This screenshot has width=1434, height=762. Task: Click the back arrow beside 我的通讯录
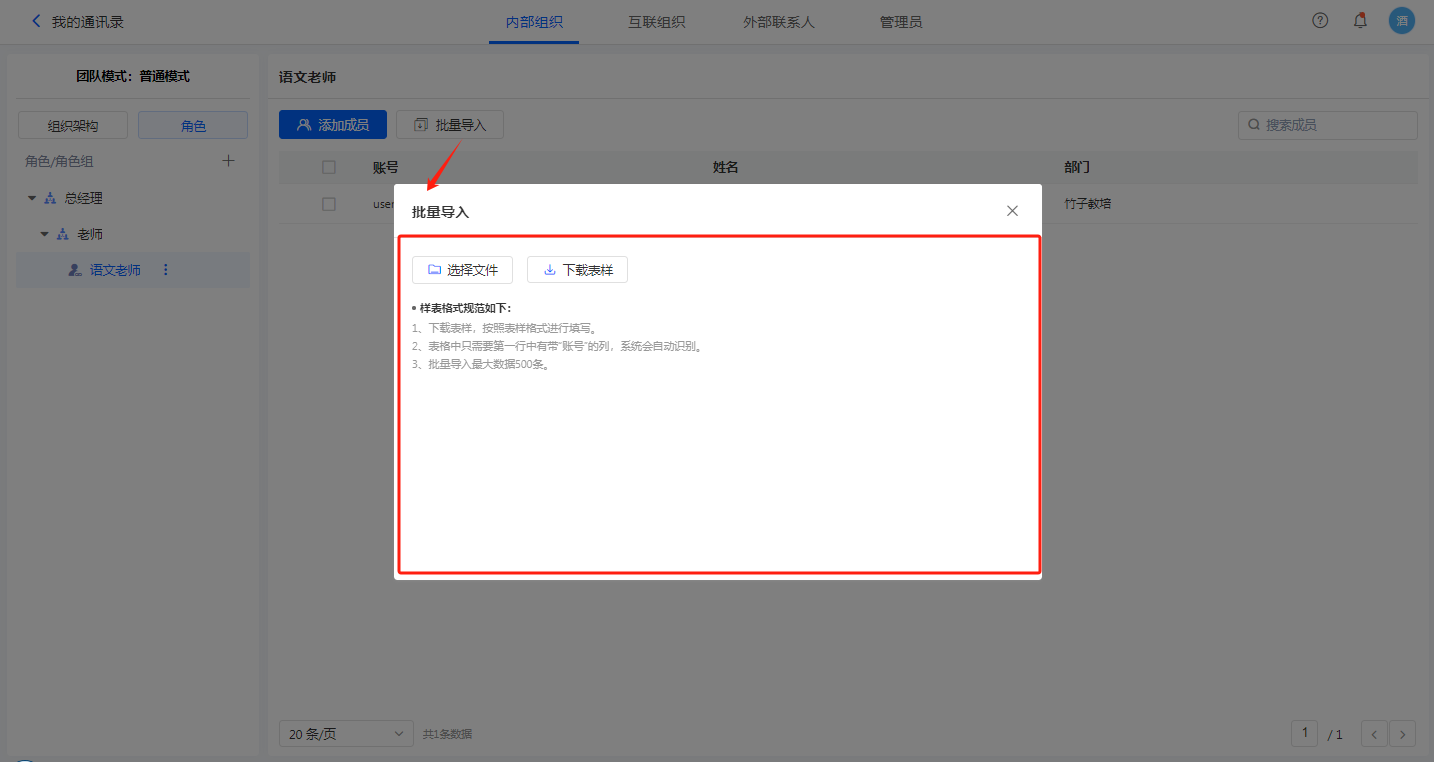(37, 21)
